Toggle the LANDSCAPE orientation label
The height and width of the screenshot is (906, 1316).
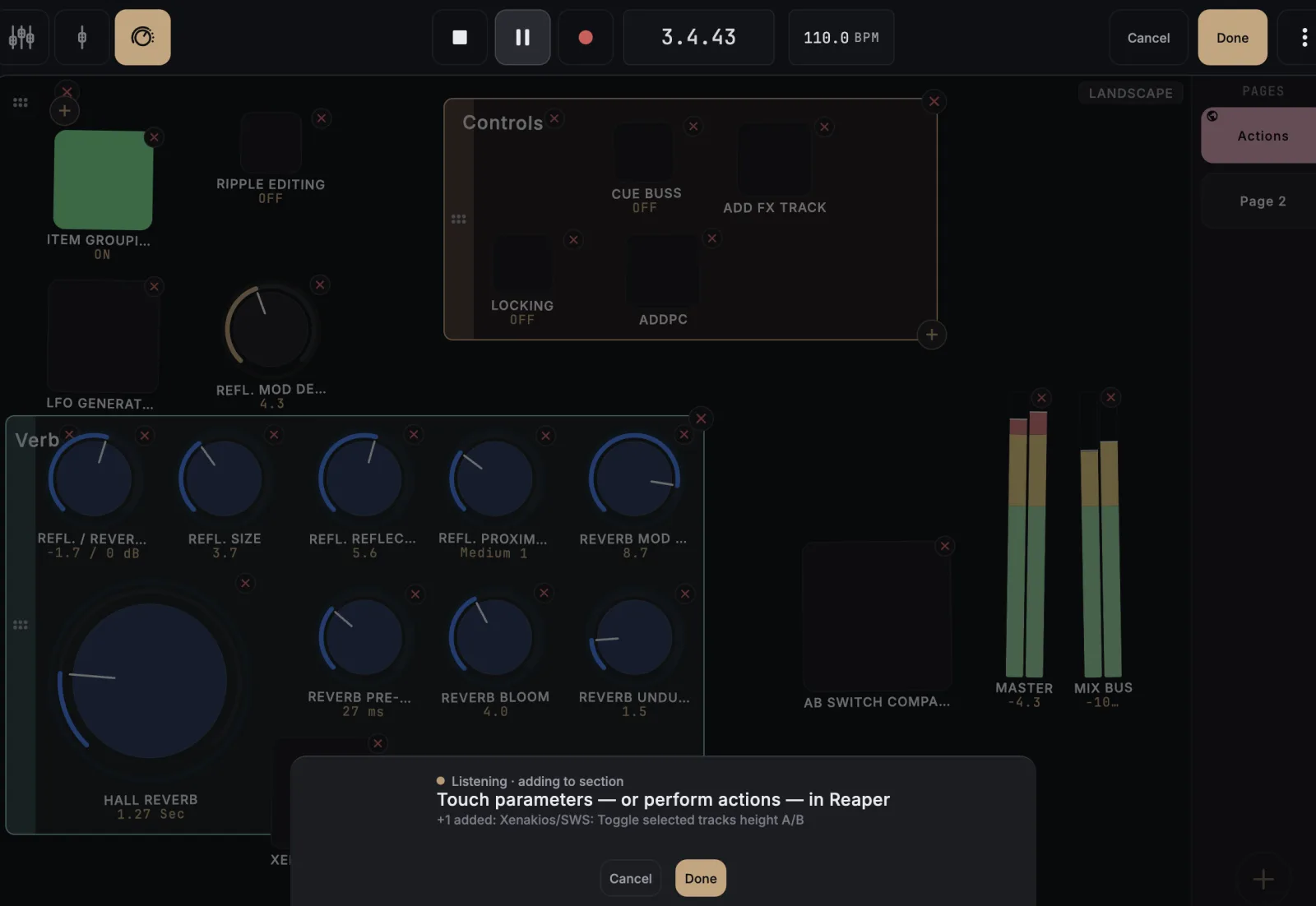pyautogui.click(x=1130, y=93)
